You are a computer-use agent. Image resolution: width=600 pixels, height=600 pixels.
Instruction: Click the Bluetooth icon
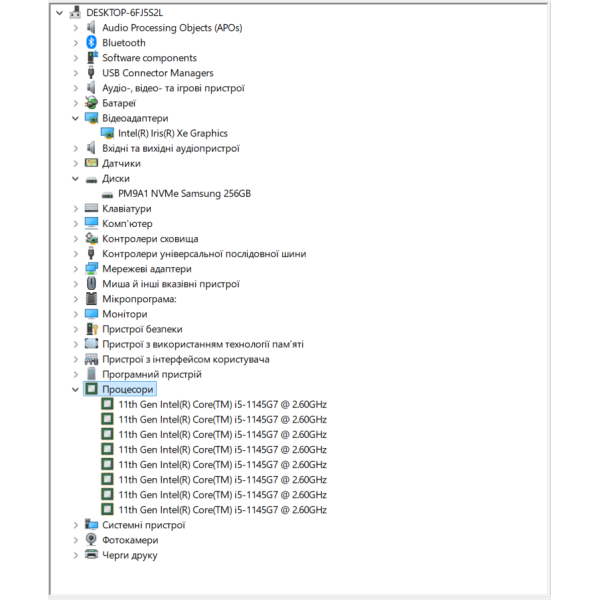pos(91,42)
